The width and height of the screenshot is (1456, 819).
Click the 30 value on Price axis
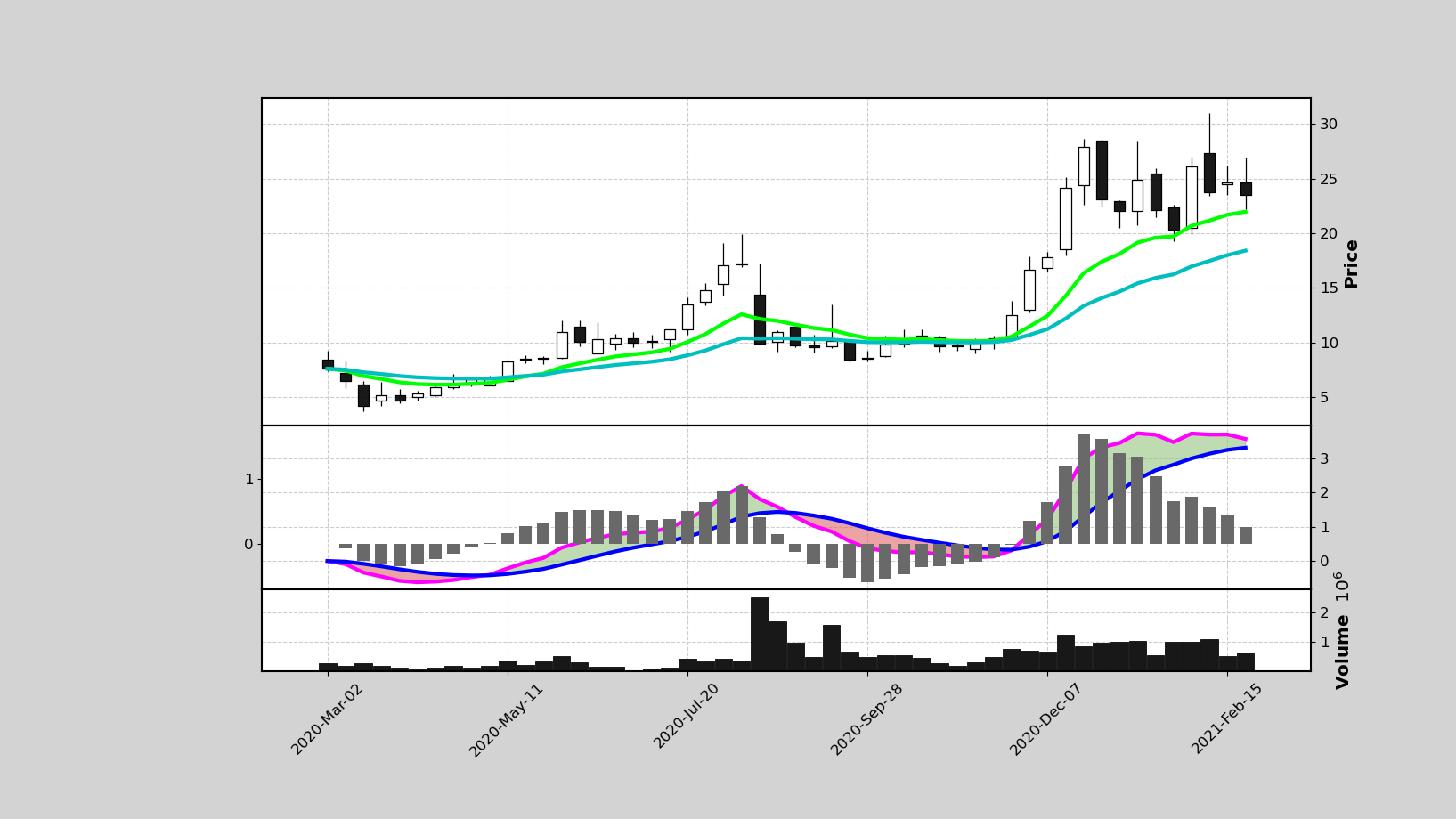tap(1329, 124)
